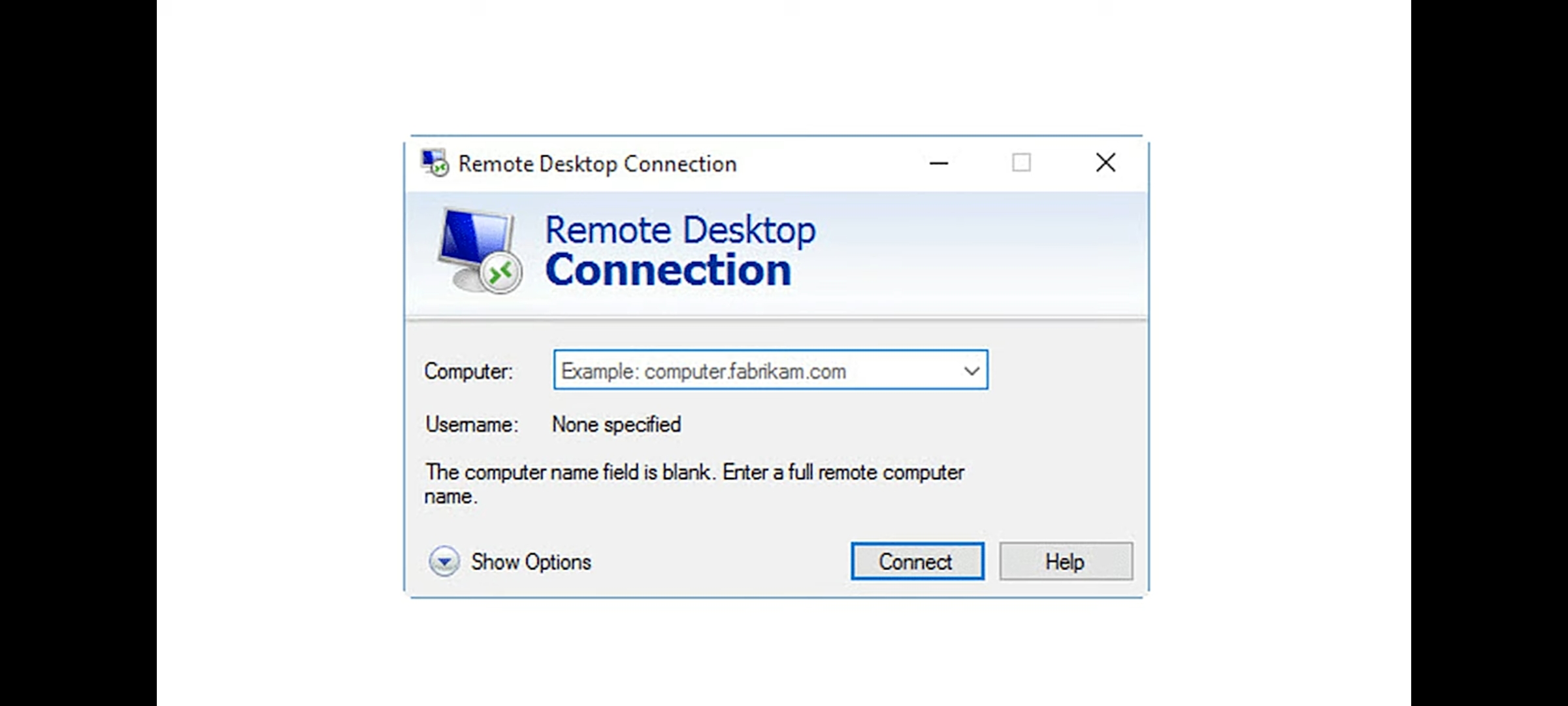The height and width of the screenshot is (706, 1568).
Task: Expand the Computer dropdown arrow
Action: (x=972, y=371)
